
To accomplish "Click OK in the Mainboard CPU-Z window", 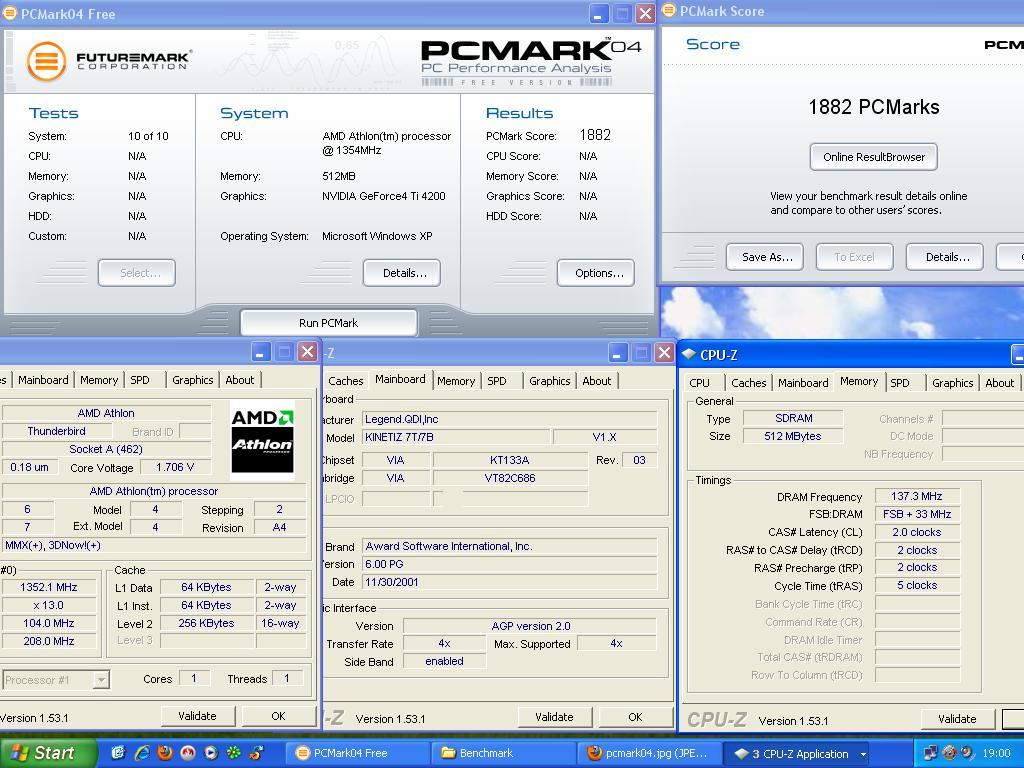I will [x=635, y=716].
